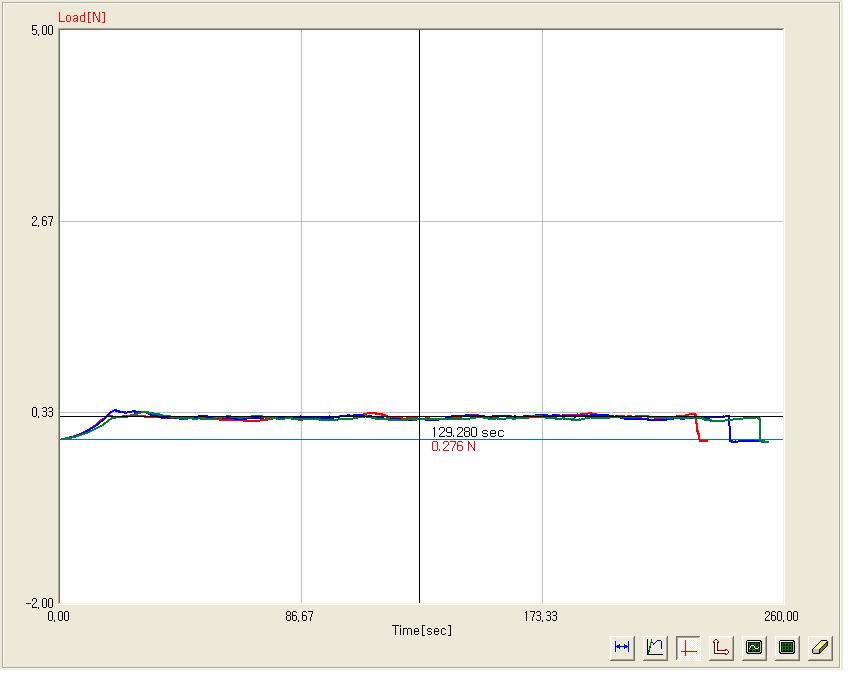The height and width of the screenshot is (674, 849).
Task: Click the 173.33 X-axis tick label
Action: pos(541,616)
